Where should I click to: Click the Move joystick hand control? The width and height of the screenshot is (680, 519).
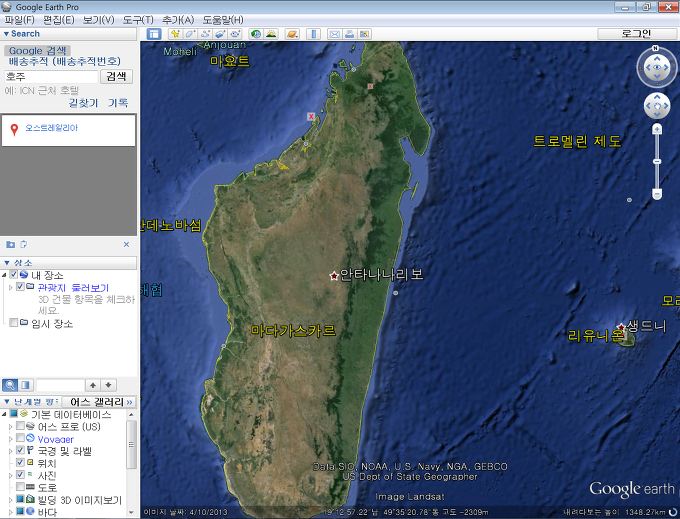point(657,105)
